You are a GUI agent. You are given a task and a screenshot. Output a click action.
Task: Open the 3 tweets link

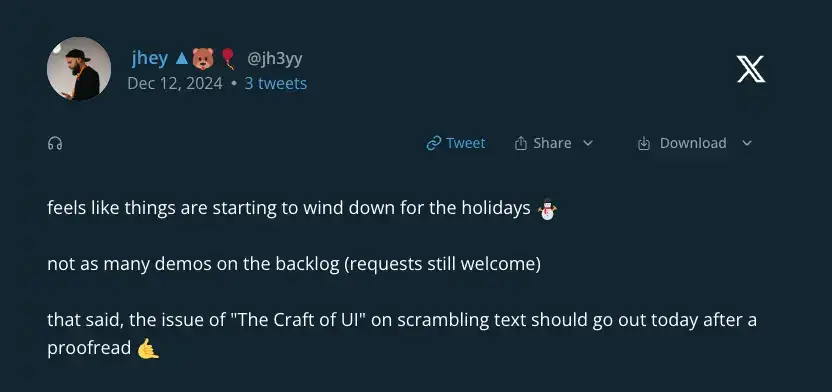[275, 84]
